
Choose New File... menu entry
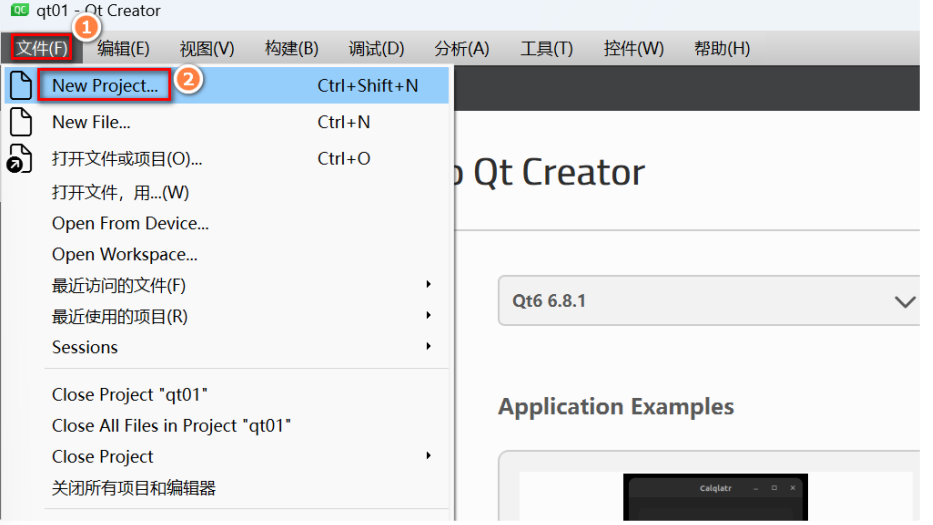pos(227,122)
